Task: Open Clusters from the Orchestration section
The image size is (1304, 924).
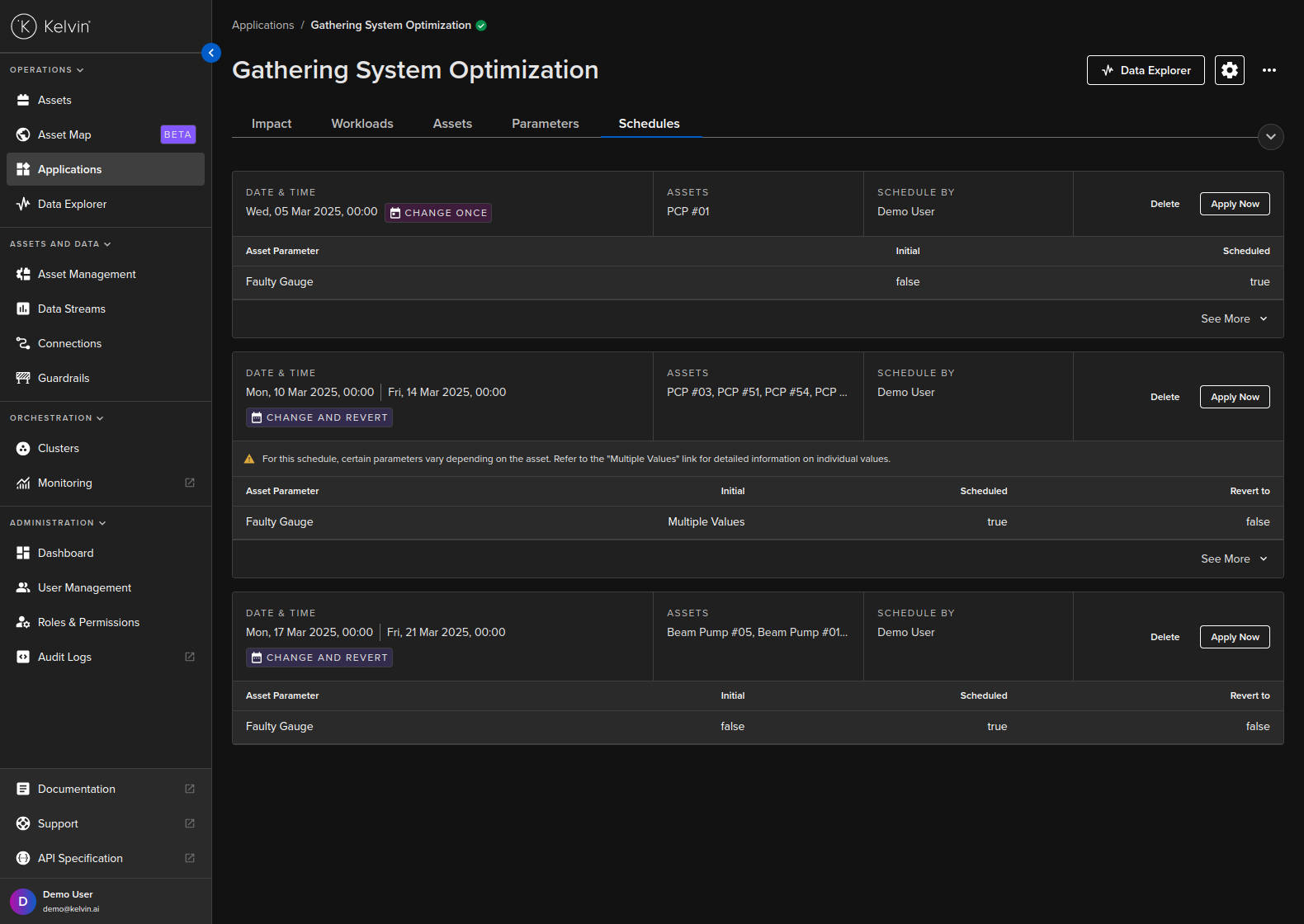Action: [59, 448]
